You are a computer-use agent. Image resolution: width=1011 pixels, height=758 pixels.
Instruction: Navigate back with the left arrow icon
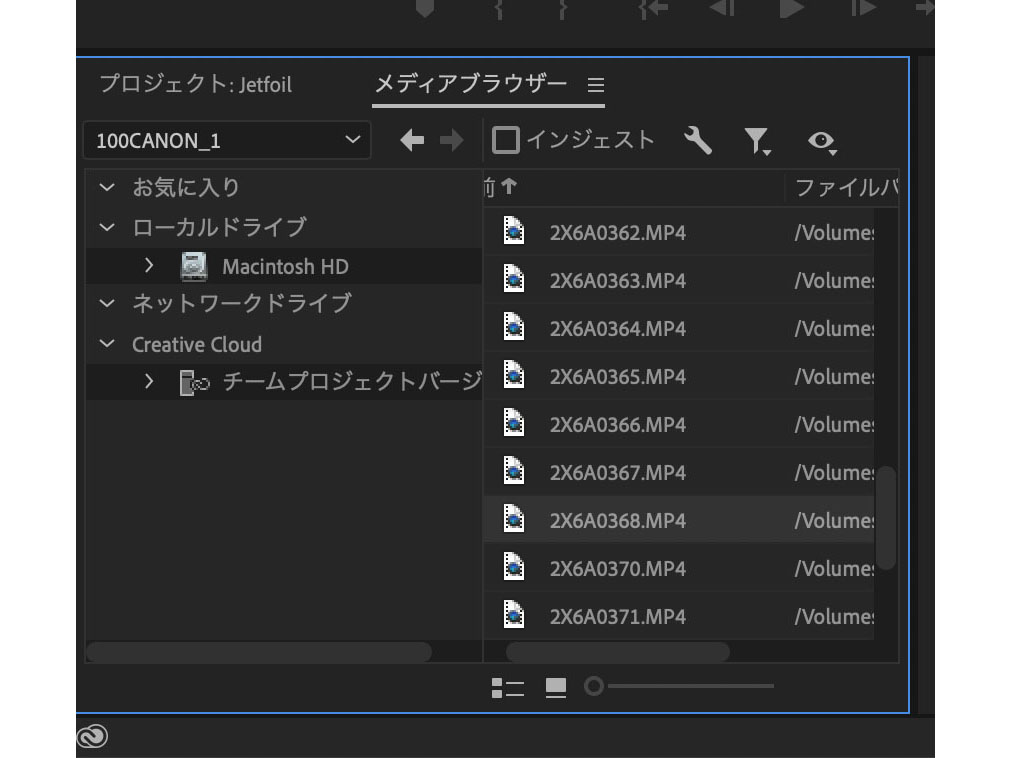[410, 140]
